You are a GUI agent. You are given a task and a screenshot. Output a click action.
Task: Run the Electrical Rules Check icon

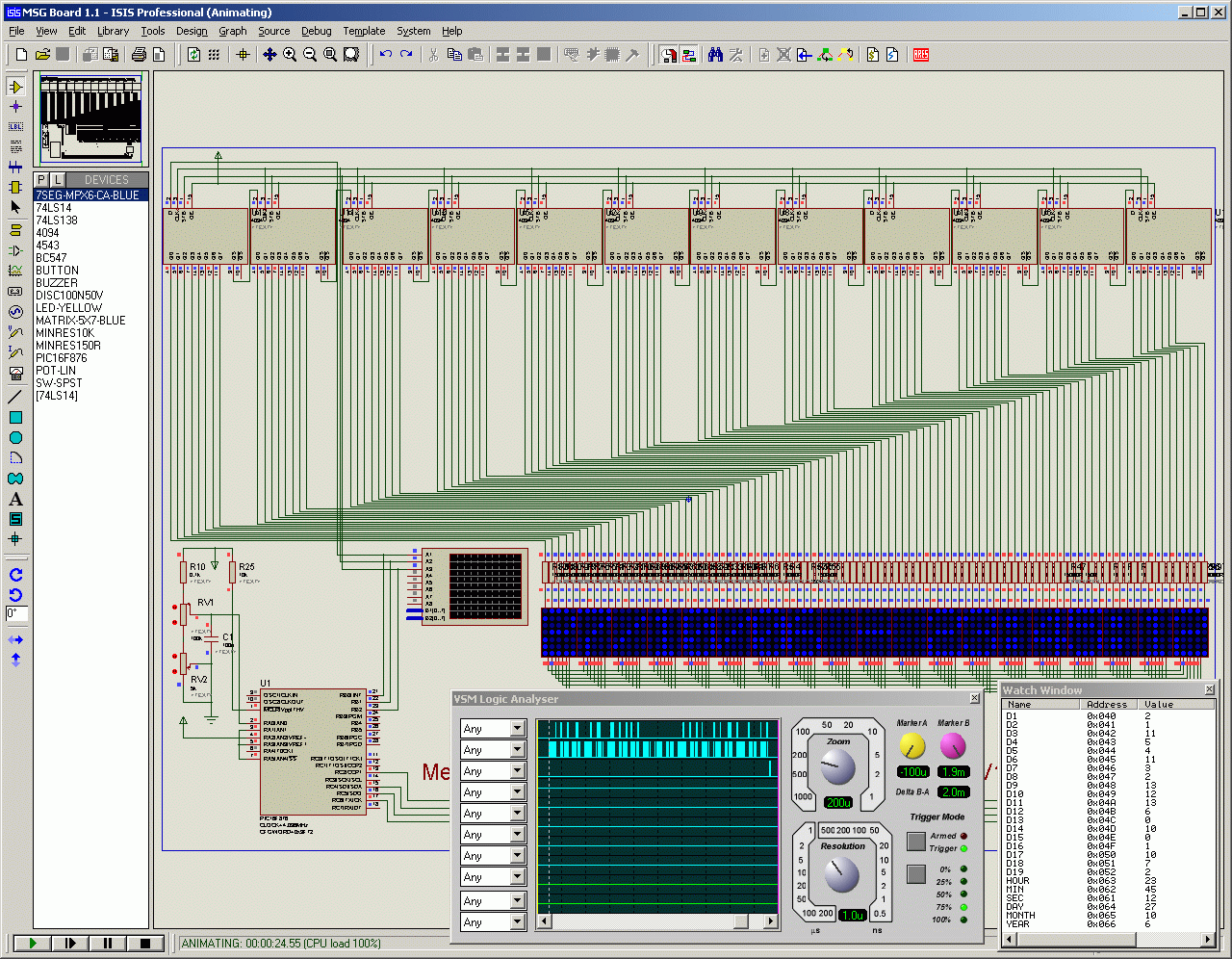(893, 55)
